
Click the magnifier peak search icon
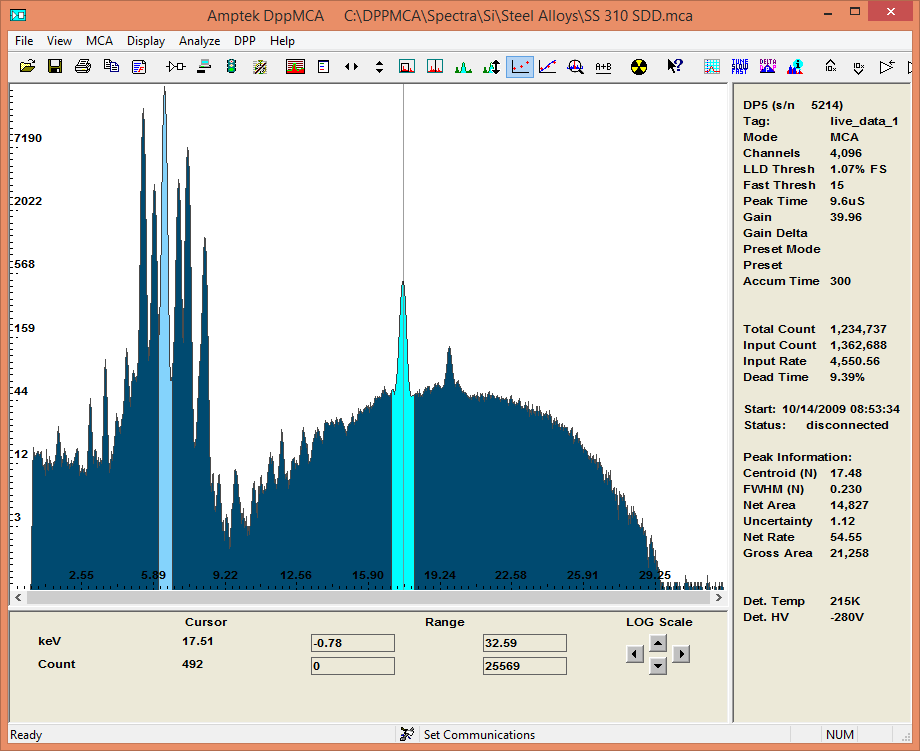pyautogui.click(x=576, y=66)
